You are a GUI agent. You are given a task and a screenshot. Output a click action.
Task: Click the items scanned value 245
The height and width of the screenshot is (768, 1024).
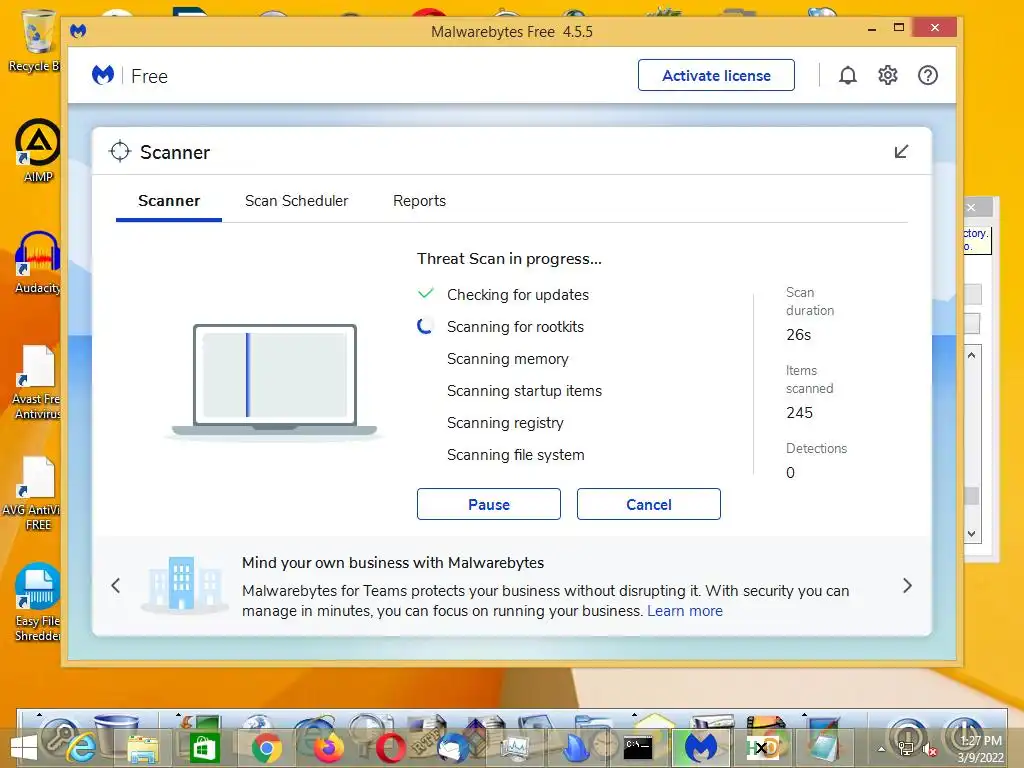pos(799,413)
